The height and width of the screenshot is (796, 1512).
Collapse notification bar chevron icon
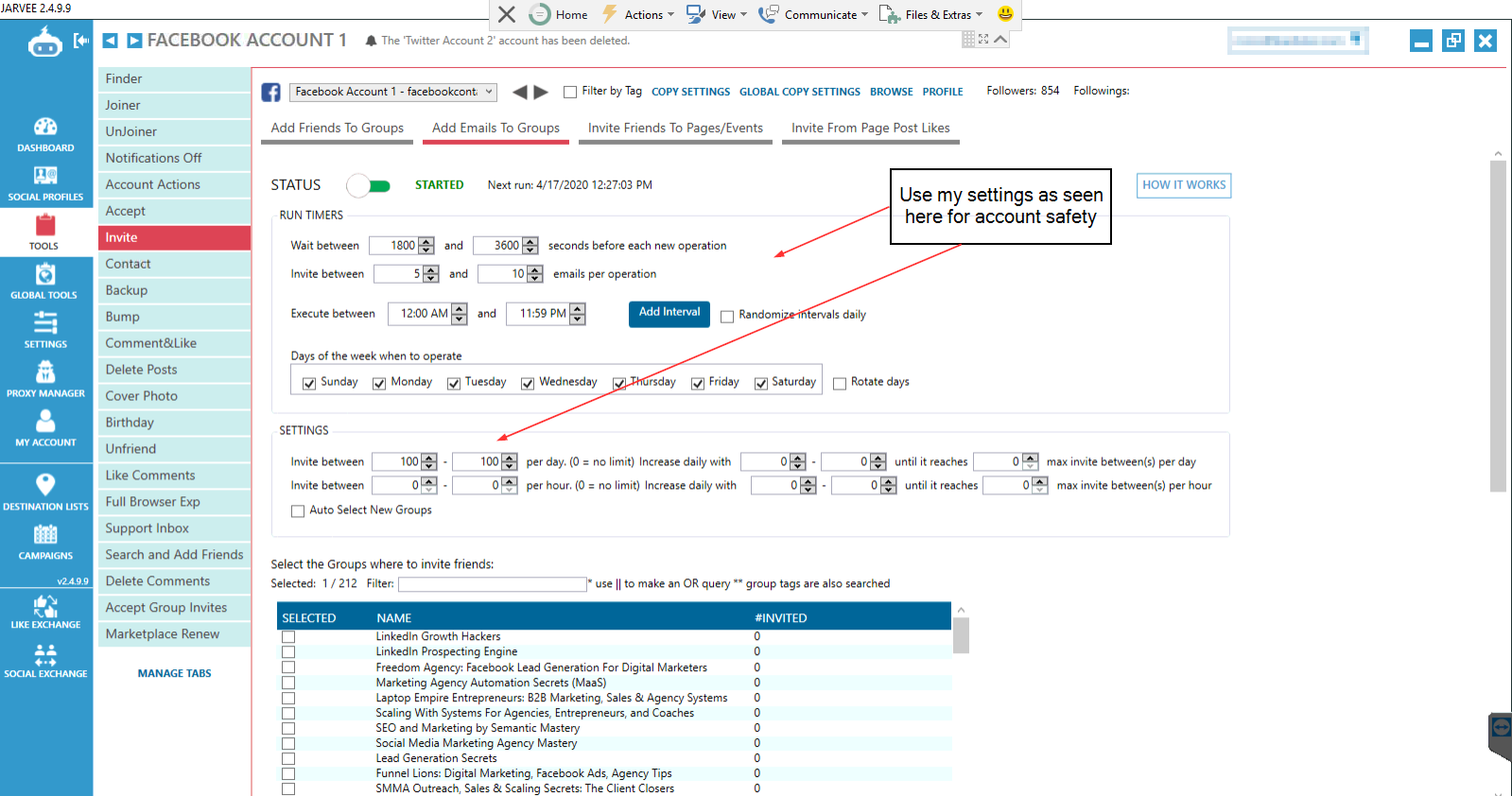1000,39
